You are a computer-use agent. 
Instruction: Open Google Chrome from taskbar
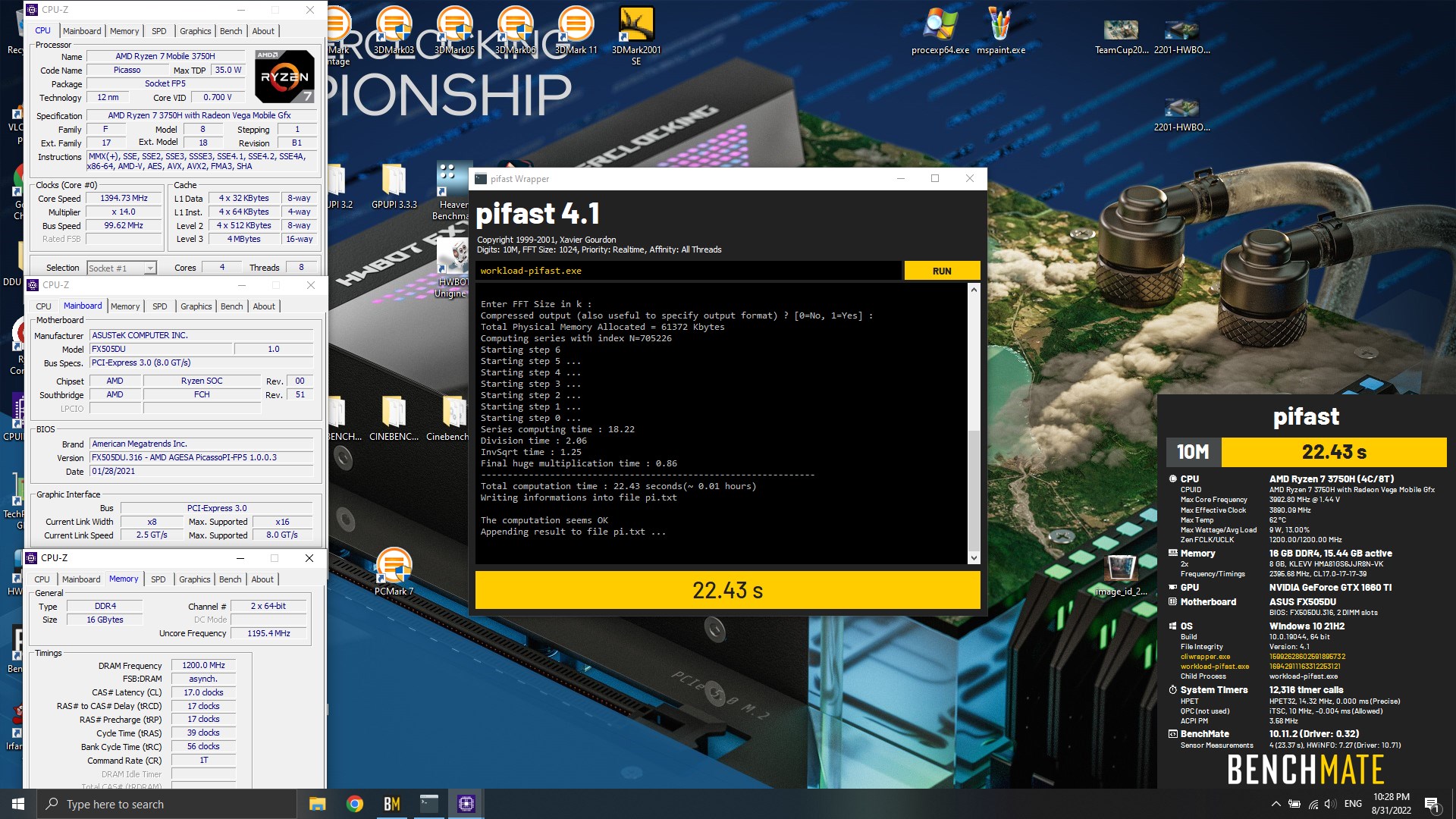[x=354, y=804]
